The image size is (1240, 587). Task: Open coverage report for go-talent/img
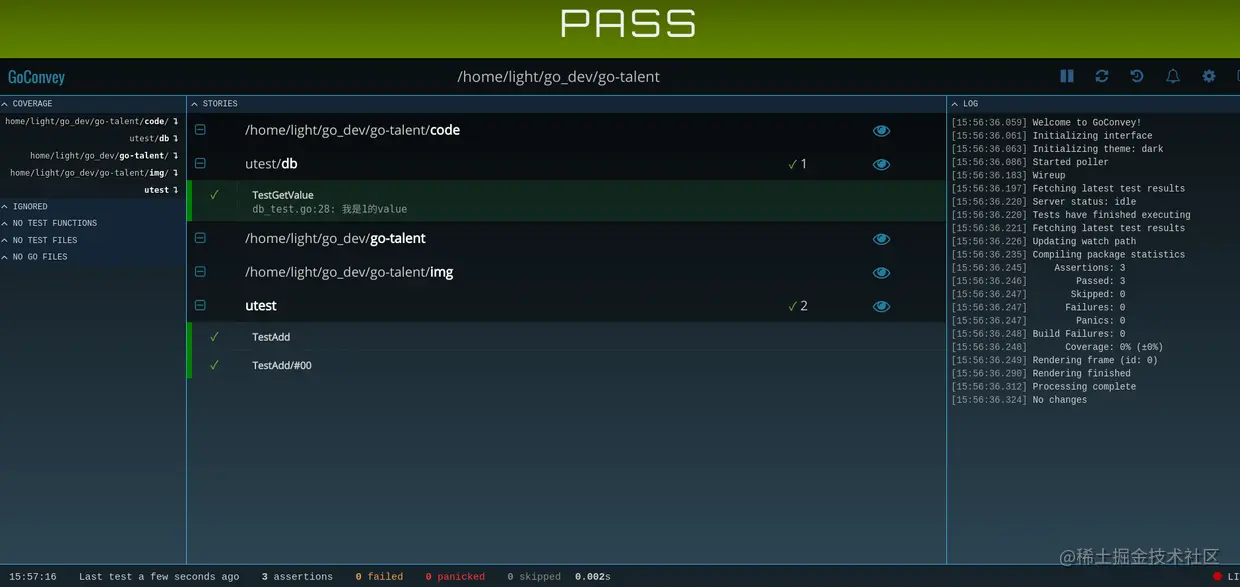[93, 173]
